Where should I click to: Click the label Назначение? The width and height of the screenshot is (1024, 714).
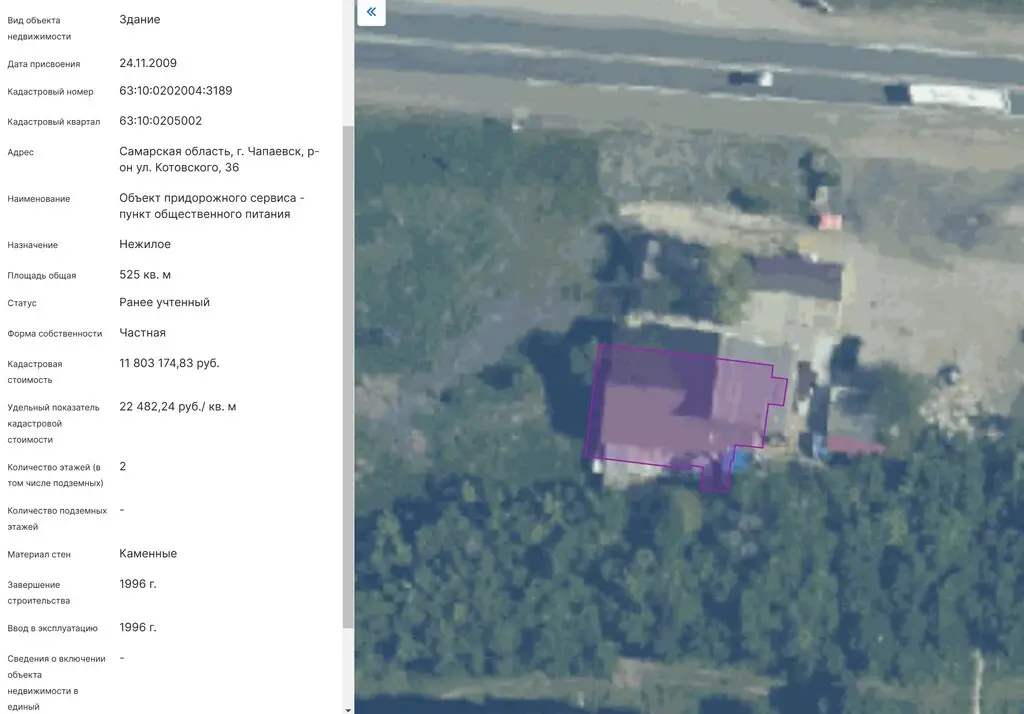tap(33, 245)
